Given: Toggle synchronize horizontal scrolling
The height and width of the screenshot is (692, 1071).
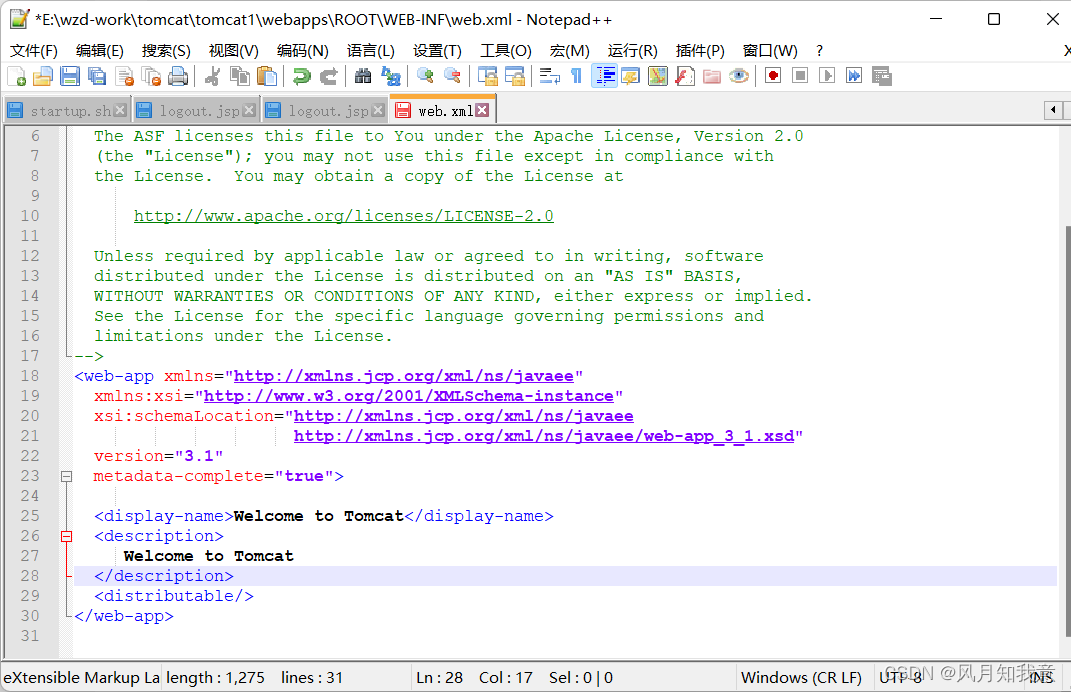Looking at the screenshot, I should tap(514, 76).
